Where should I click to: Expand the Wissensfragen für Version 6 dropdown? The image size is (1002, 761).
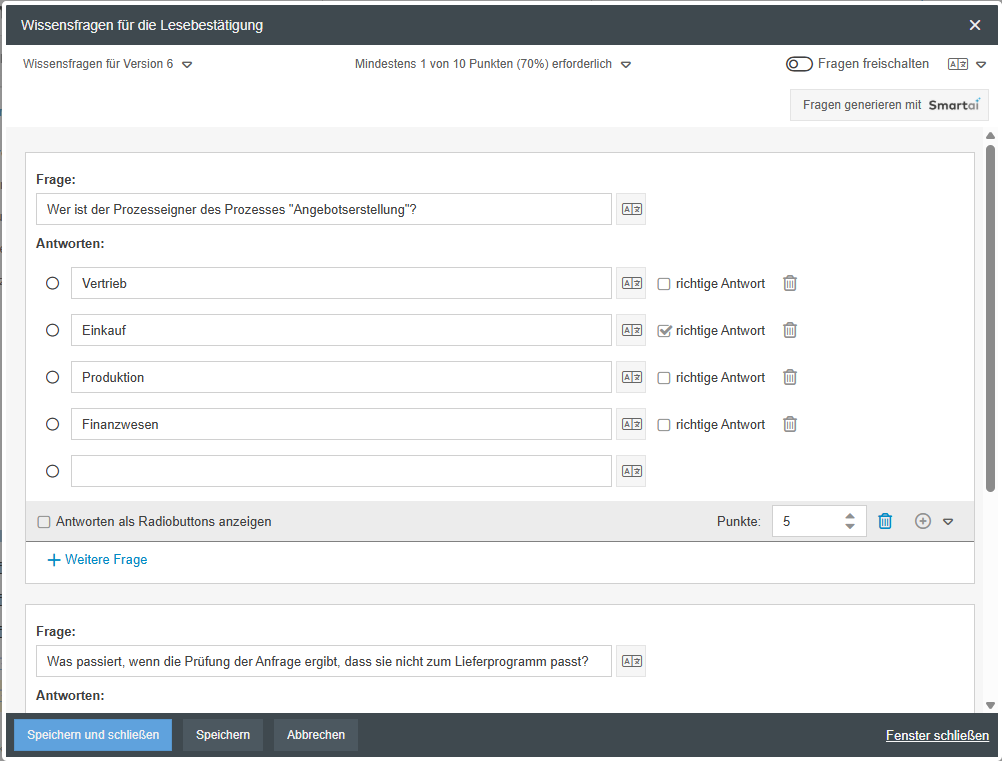187,65
